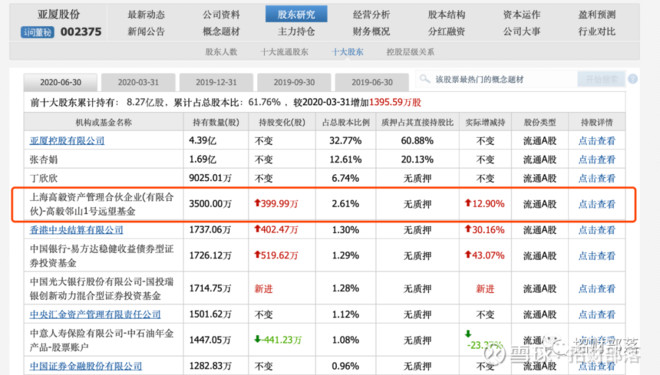This screenshot has width=660, height=375.
Task: Click the 实际增减持 column header
Action: [485, 122]
